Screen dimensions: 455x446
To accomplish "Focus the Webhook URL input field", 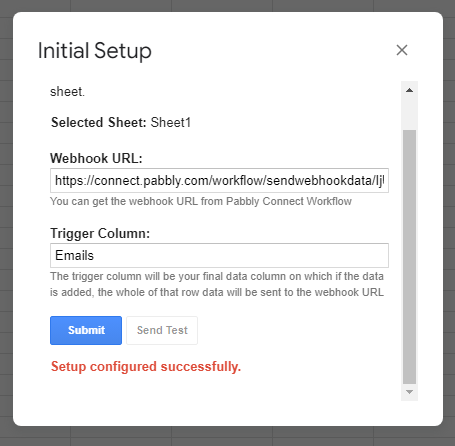I will (x=219, y=180).
